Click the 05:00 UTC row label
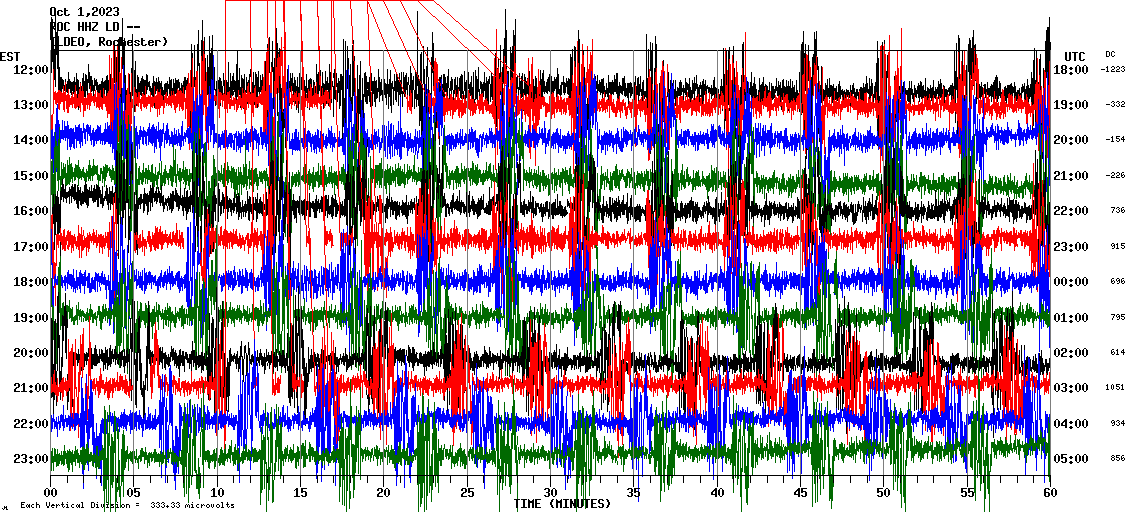Screen dimensions: 1130x519 [x=1071, y=459]
